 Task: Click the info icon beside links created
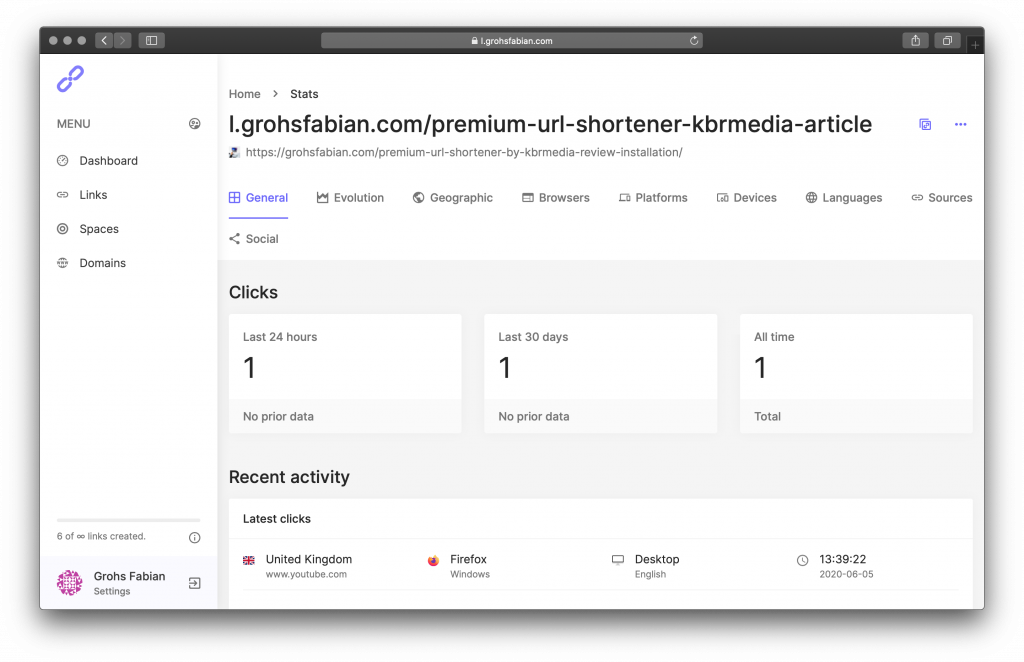coord(195,537)
